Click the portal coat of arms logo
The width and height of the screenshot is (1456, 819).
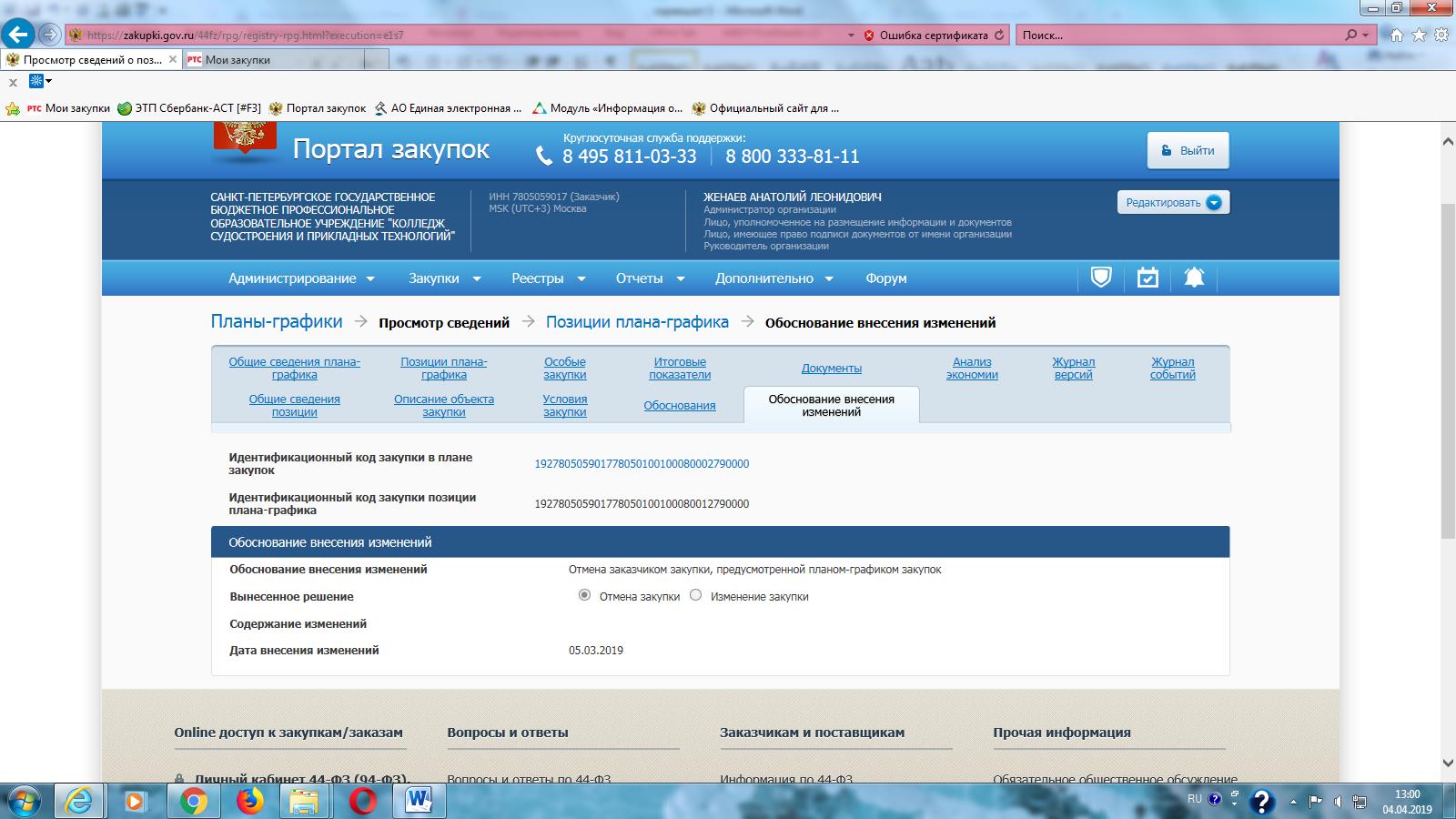pyautogui.click(x=245, y=141)
